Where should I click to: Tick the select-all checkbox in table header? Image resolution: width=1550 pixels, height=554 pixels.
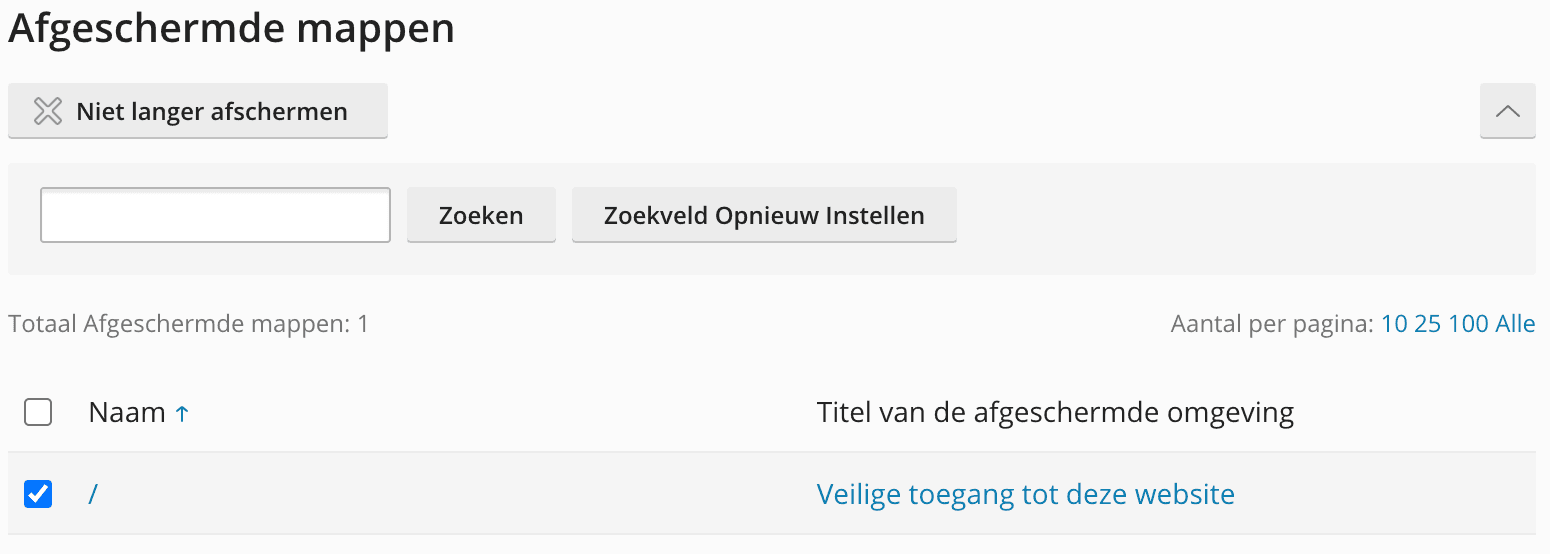point(38,412)
